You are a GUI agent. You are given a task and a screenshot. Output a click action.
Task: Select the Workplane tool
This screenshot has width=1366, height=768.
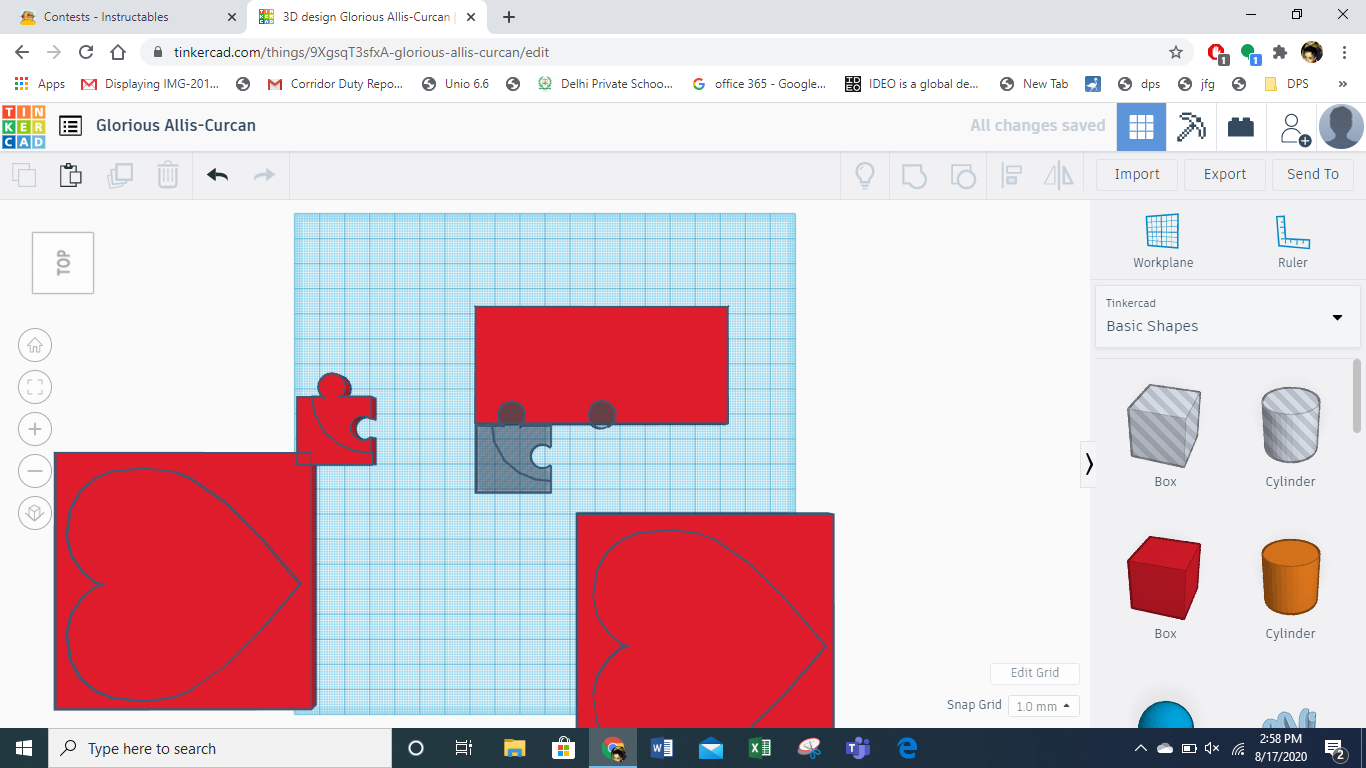pos(1163,241)
